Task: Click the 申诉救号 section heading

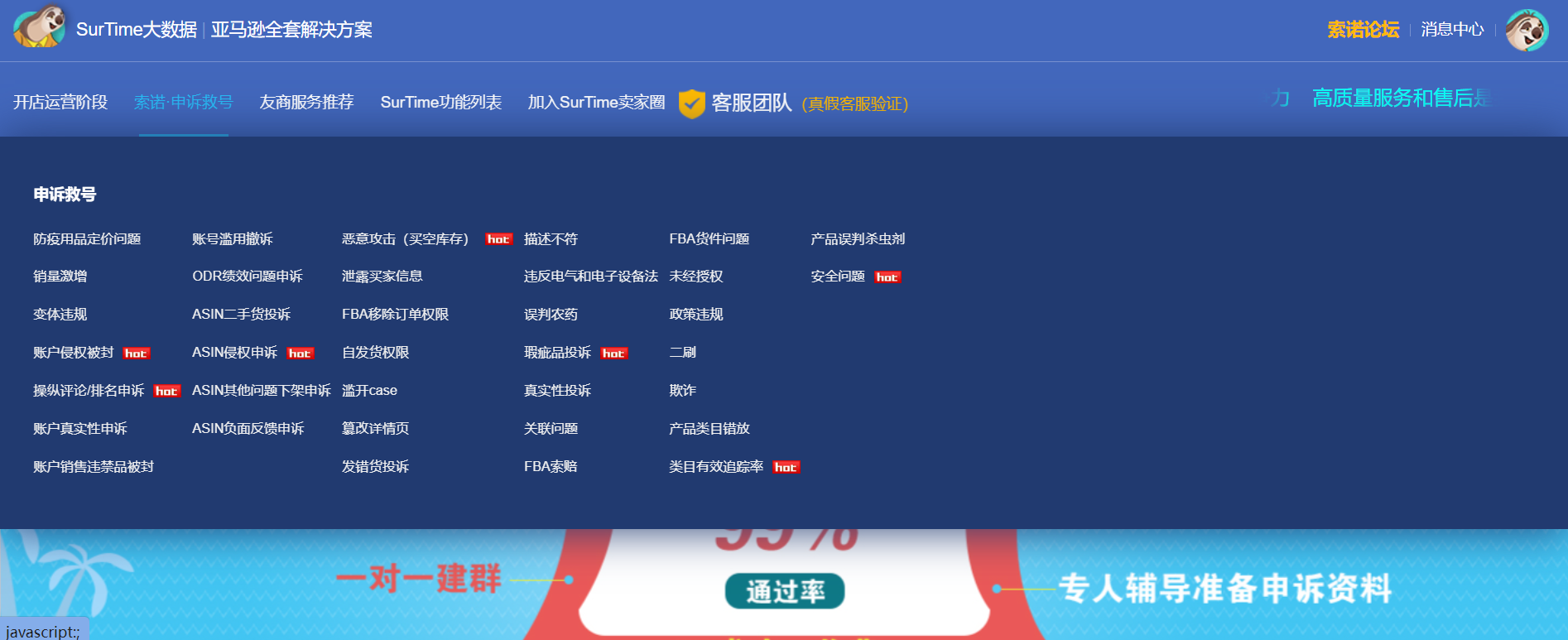Action: pos(65,195)
